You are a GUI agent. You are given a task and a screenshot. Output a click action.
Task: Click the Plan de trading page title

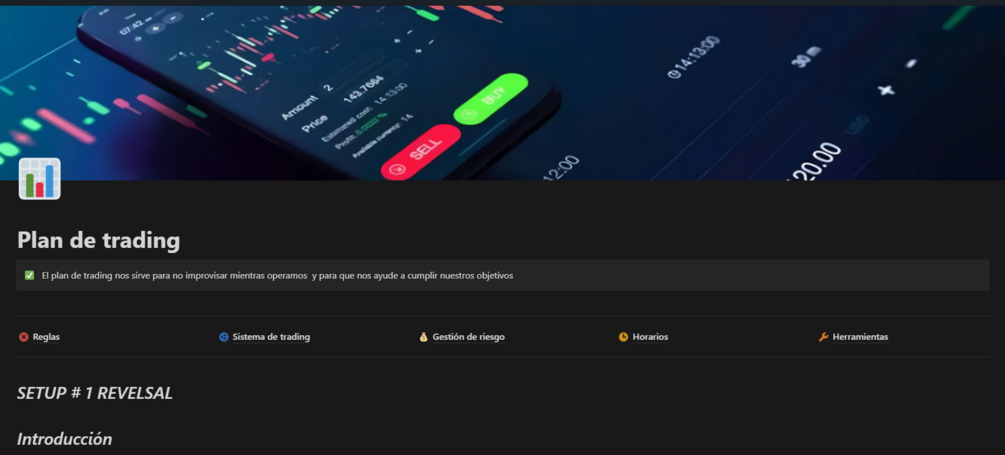tap(99, 241)
